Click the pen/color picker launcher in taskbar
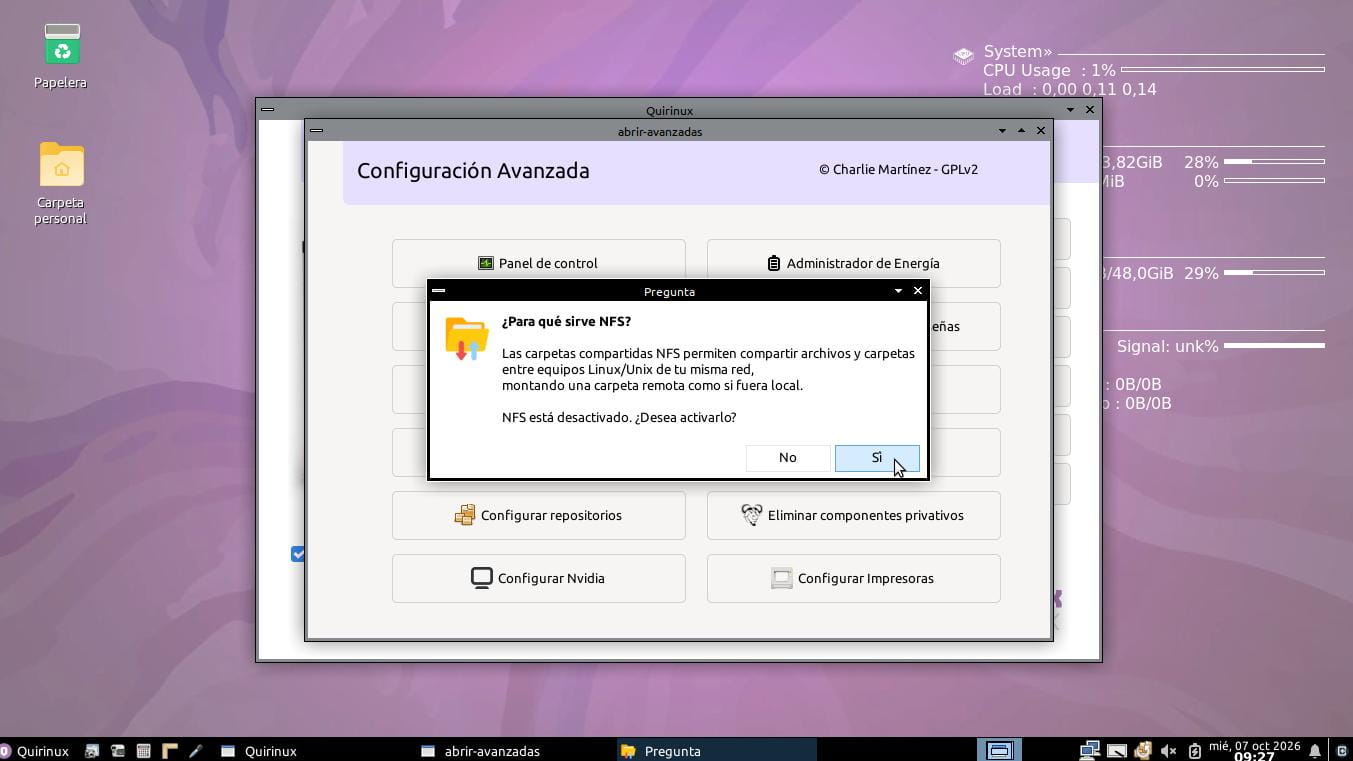The height and width of the screenshot is (761, 1353). (x=195, y=751)
